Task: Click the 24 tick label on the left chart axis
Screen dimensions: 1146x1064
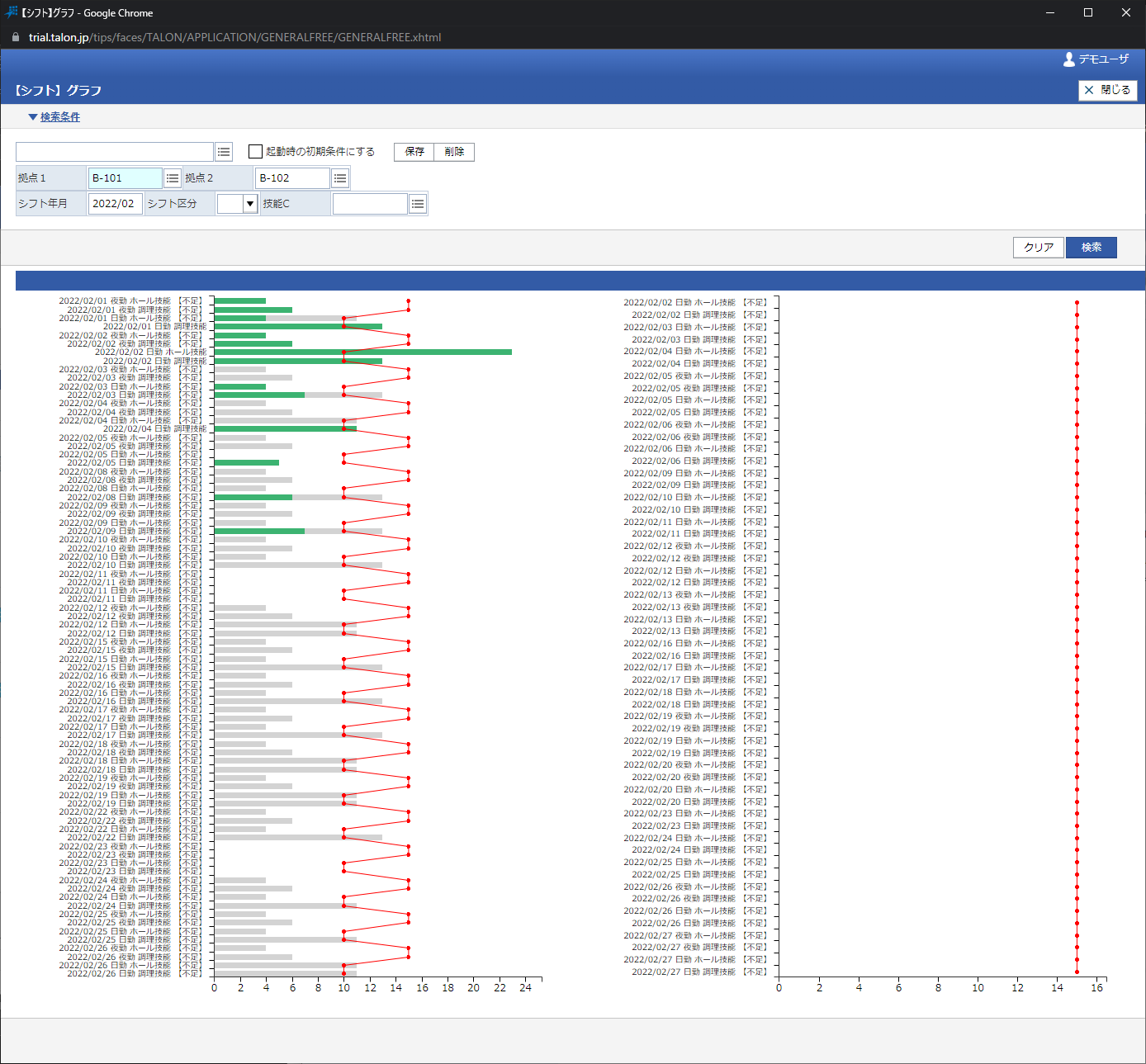Action: 525,988
